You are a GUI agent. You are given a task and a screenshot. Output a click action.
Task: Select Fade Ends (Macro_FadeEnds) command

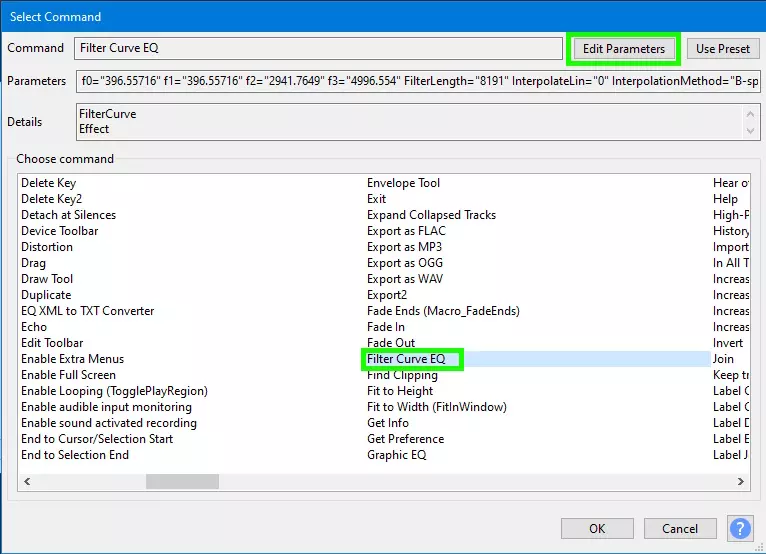point(443,311)
